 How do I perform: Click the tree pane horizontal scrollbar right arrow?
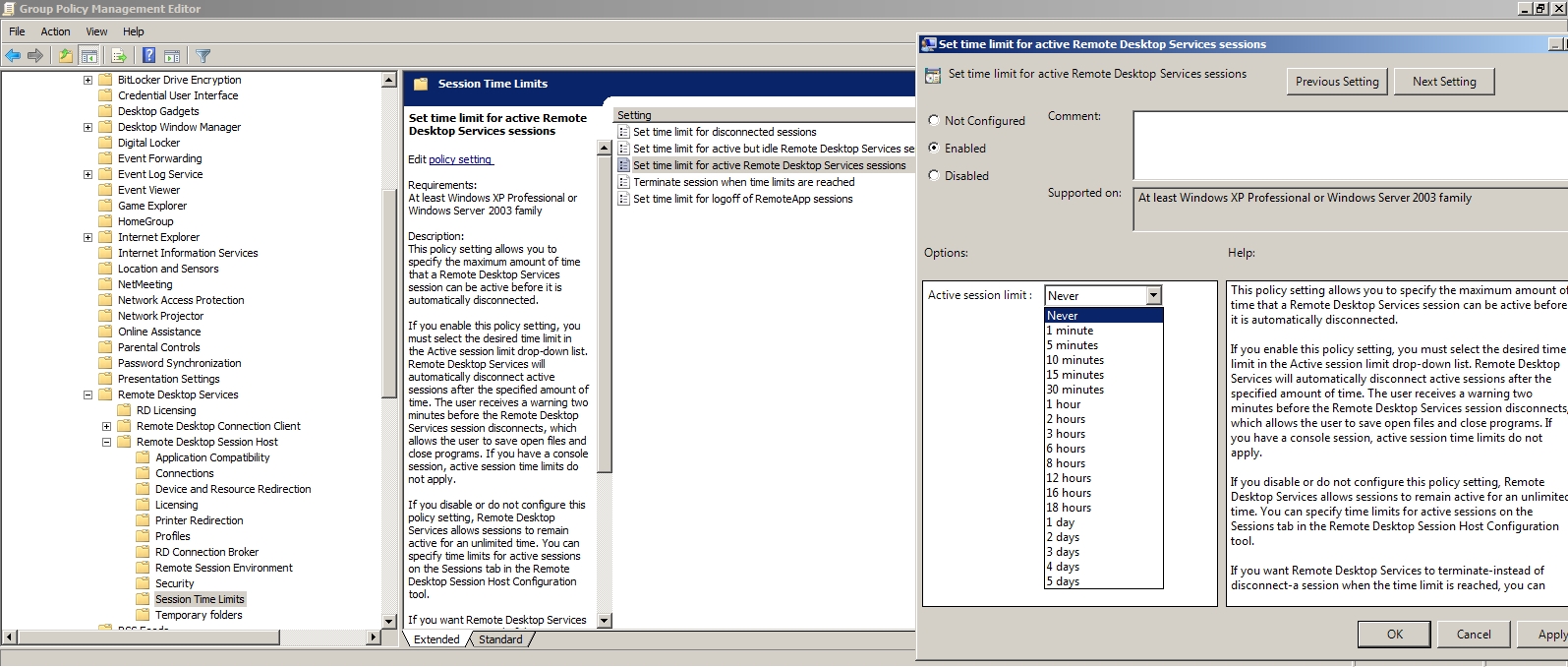click(373, 637)
